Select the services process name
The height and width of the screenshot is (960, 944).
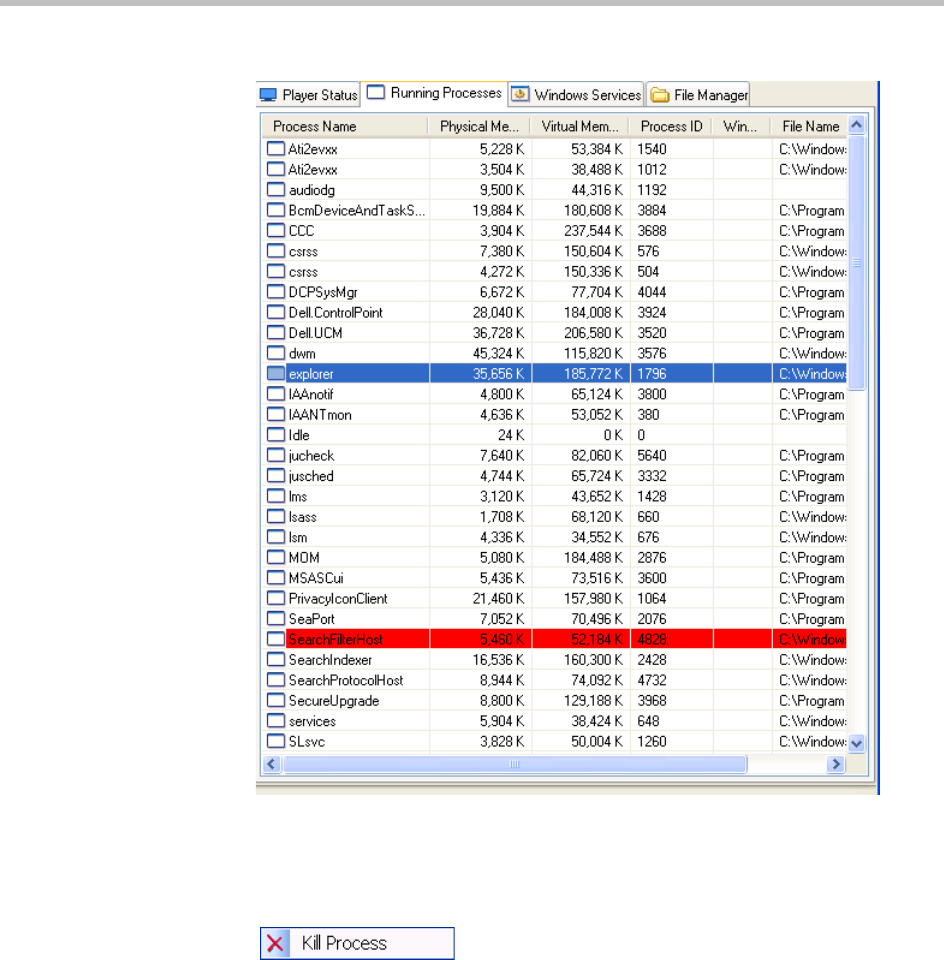pos(312,721)
